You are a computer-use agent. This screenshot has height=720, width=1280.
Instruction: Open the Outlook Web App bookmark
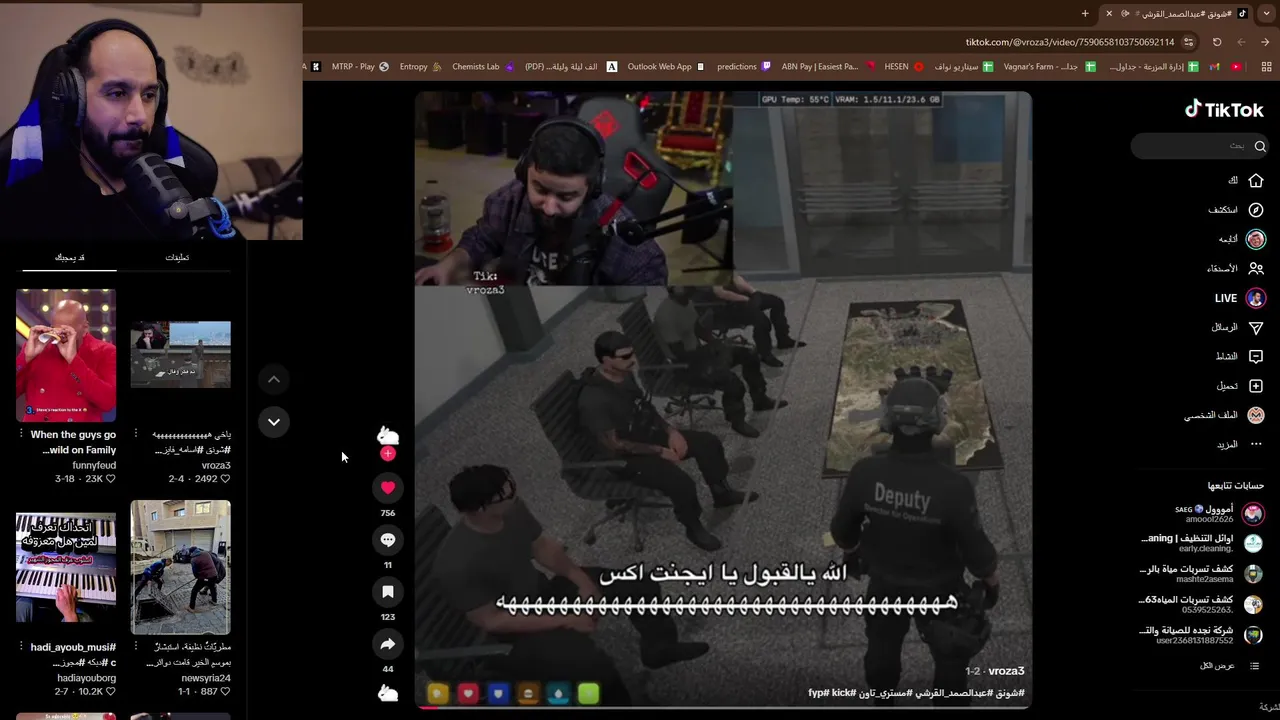(665, 67)
